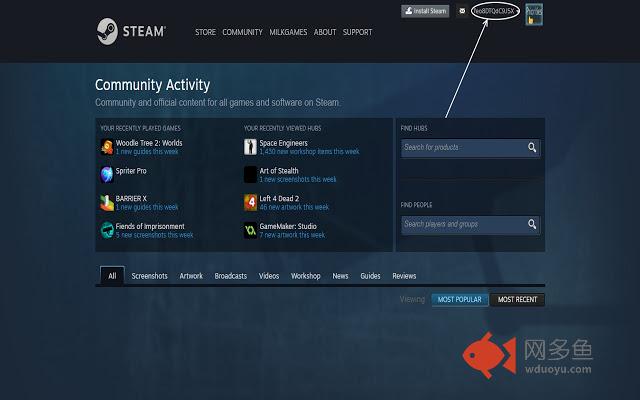Switch to the Guides tab
This screenshot has height=400, width=640.
point(370,276)
